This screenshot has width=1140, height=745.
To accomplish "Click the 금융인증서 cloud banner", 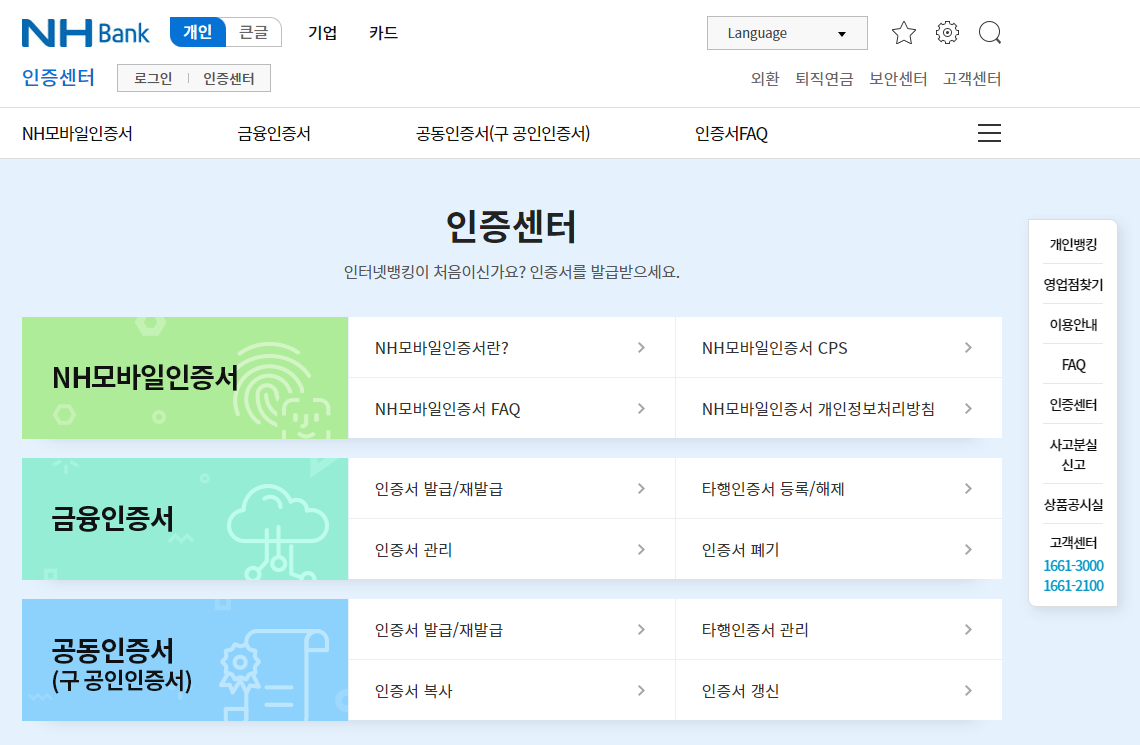I will click(x=185, y=519).
